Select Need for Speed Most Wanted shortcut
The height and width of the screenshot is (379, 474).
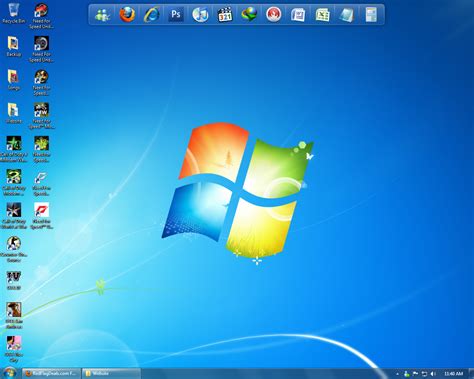tap(41, 116)
